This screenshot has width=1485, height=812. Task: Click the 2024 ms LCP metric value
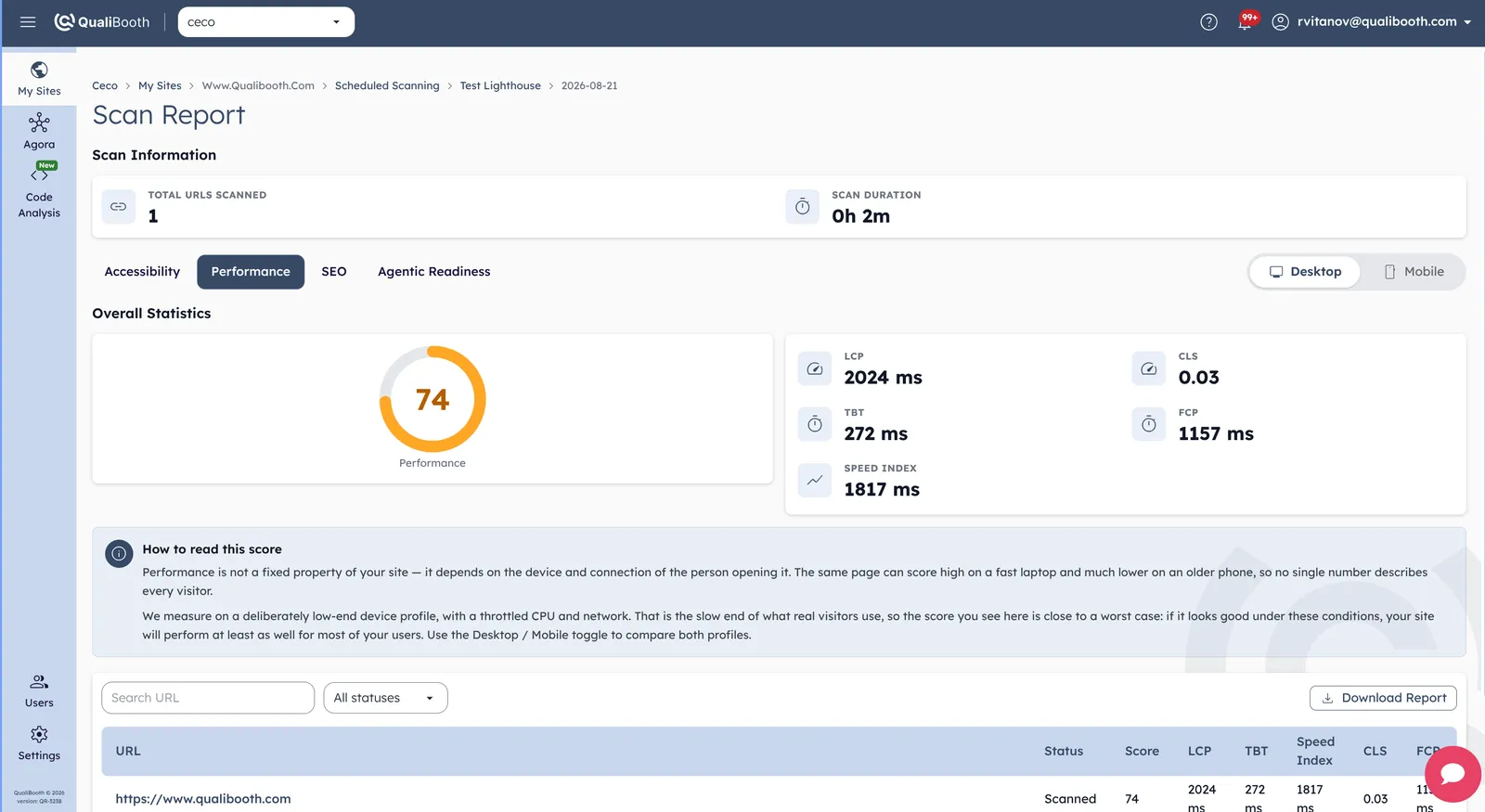click(883, 378)
